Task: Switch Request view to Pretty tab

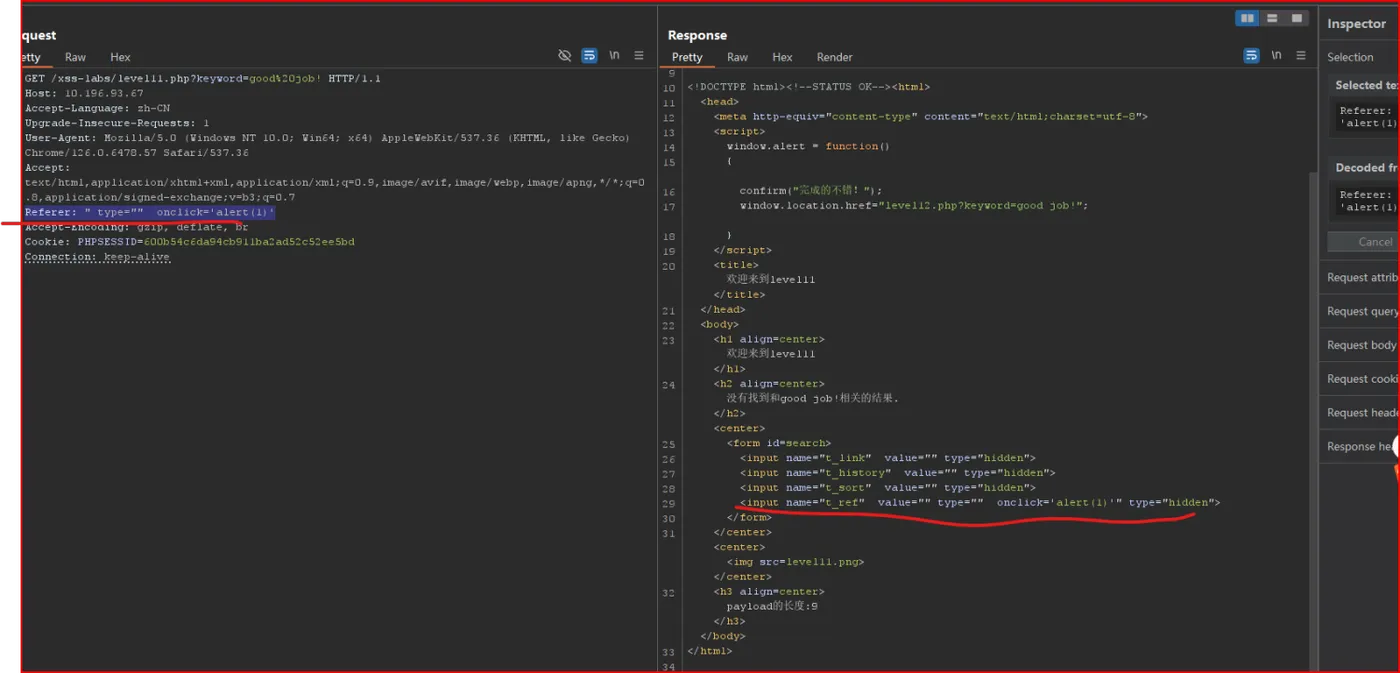Action: [x=31, y=58]
